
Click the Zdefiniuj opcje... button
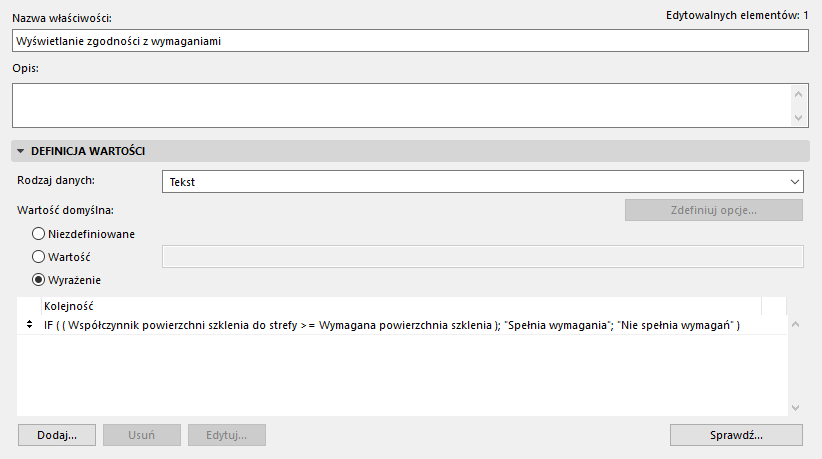click(713, 210)
